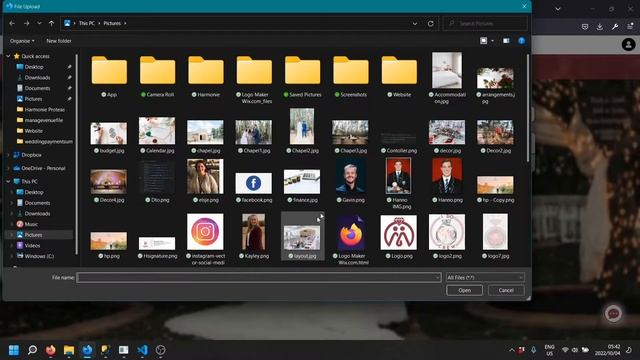Go up one folder level arrow
This screenshot has height=360, width=640.
[x=51, y=24]
